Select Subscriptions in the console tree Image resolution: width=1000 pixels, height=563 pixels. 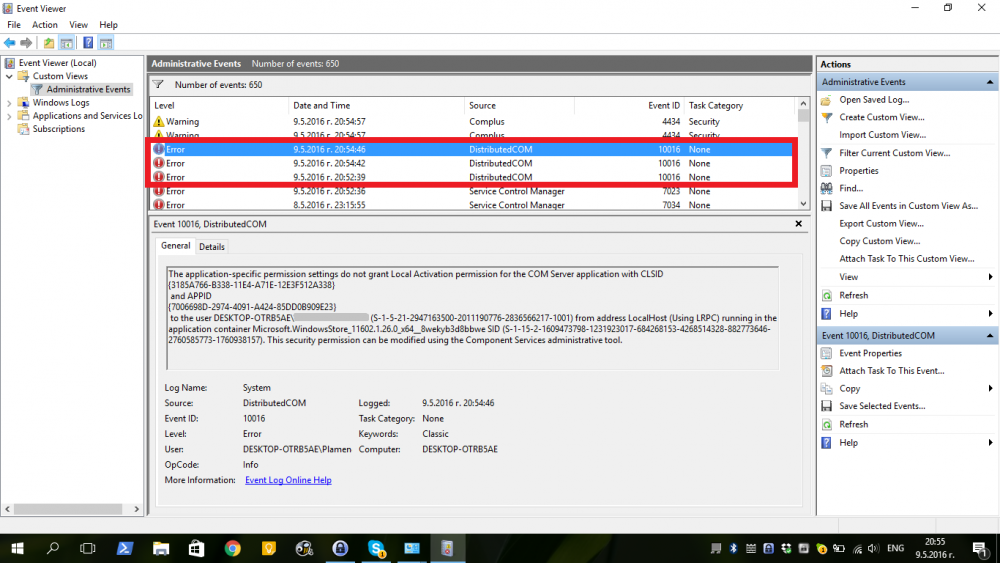(x=59, y=129)
